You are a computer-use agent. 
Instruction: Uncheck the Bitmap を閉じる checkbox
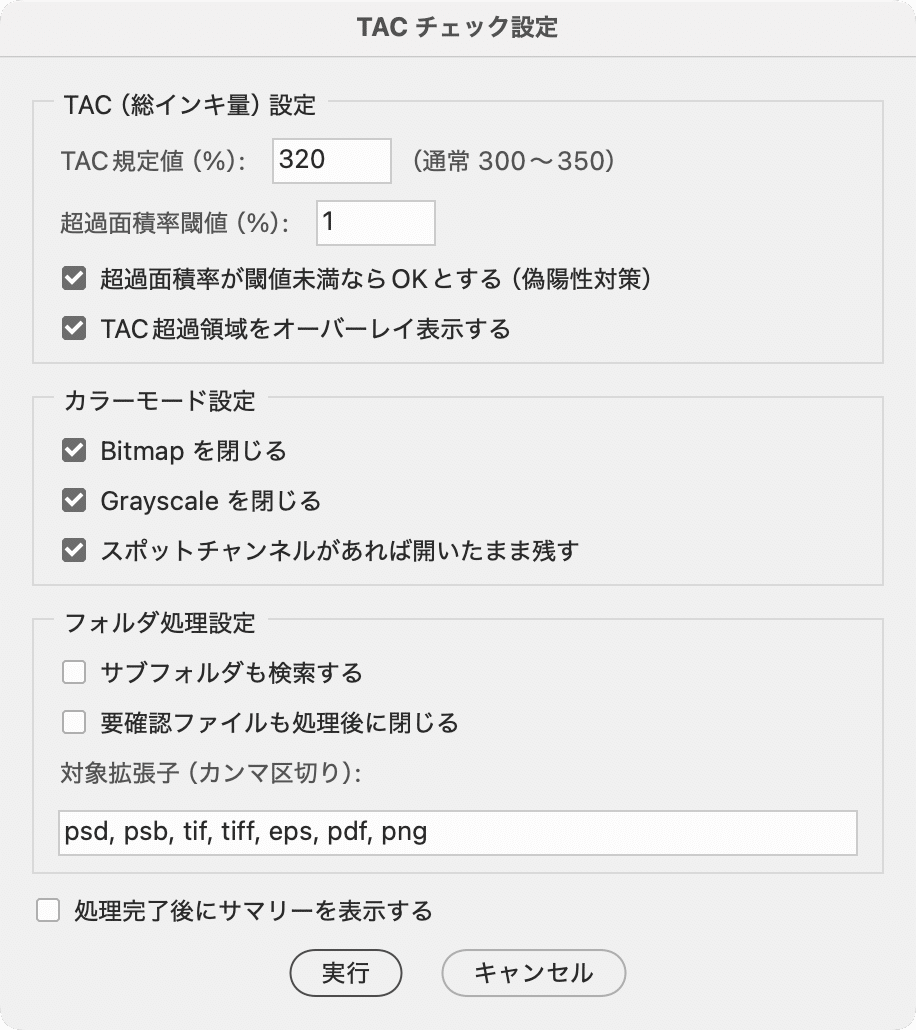coord(73,450)
